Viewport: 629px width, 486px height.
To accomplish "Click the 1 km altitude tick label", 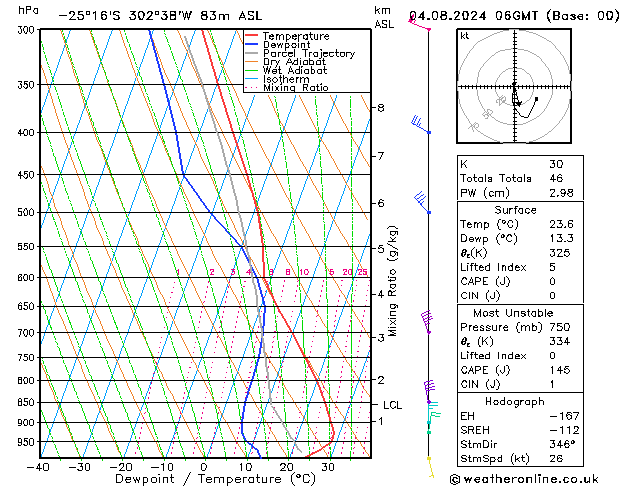I will (380, 421).
